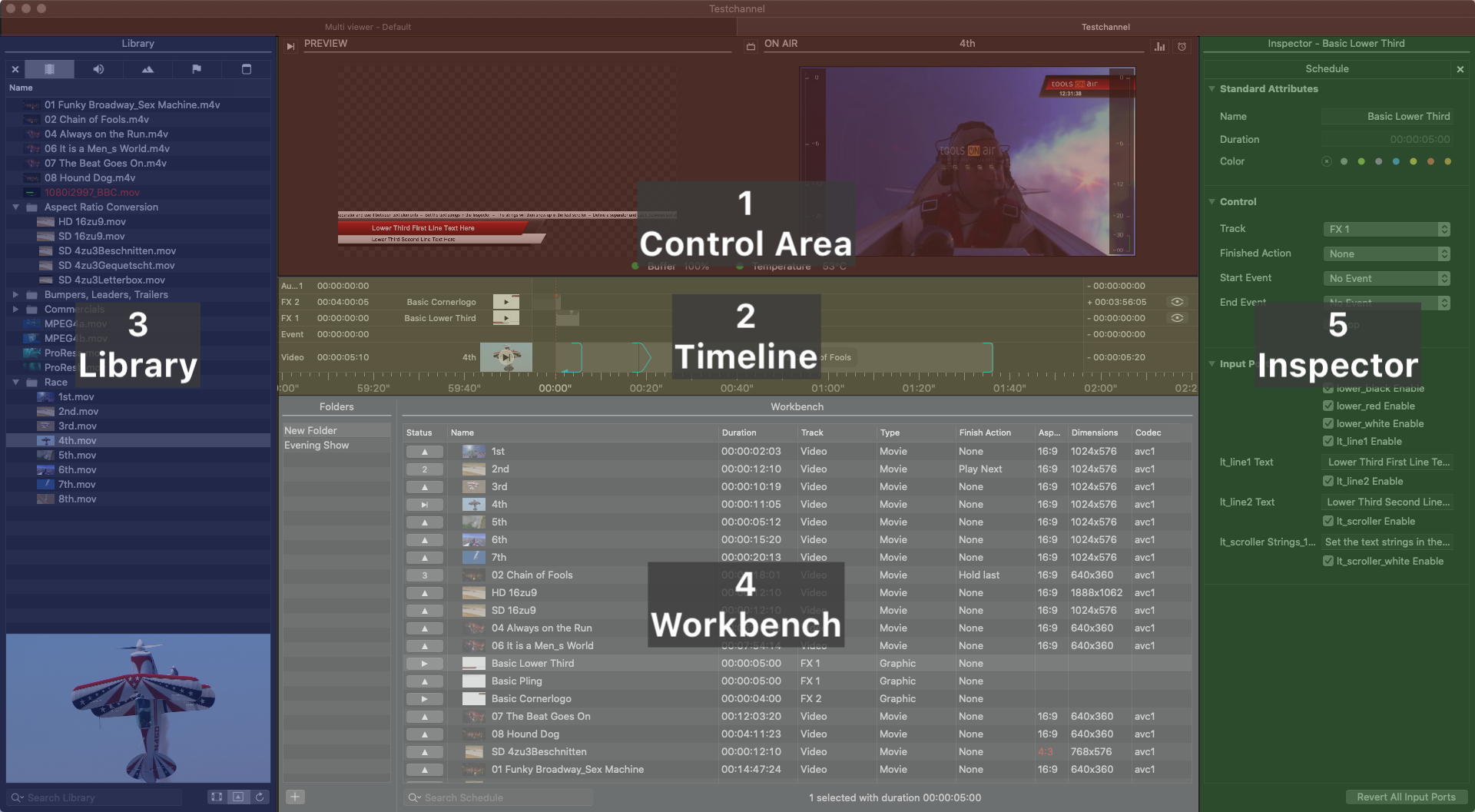1475x812 pixels.
Task: Collapse the Race folder
Action: click(15, 383)
